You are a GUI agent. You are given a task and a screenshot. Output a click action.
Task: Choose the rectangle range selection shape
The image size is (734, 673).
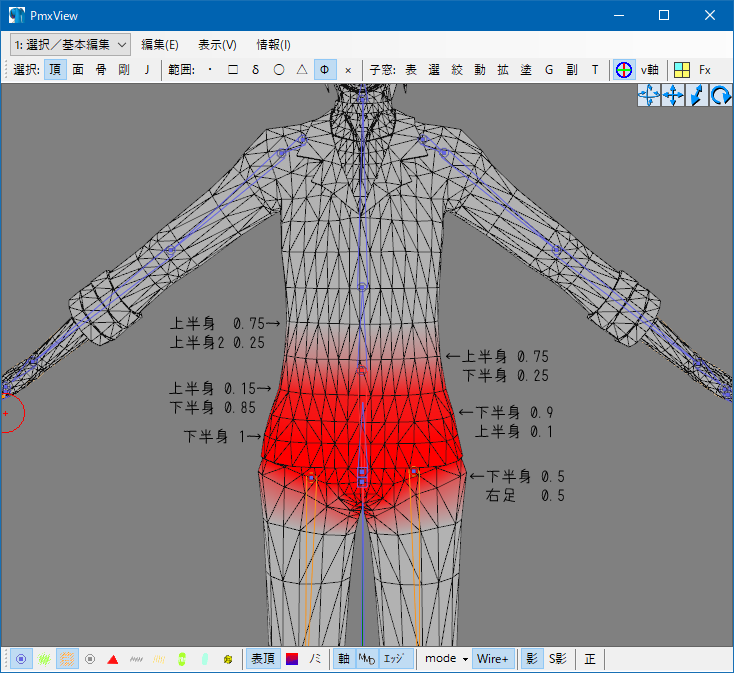233,70
